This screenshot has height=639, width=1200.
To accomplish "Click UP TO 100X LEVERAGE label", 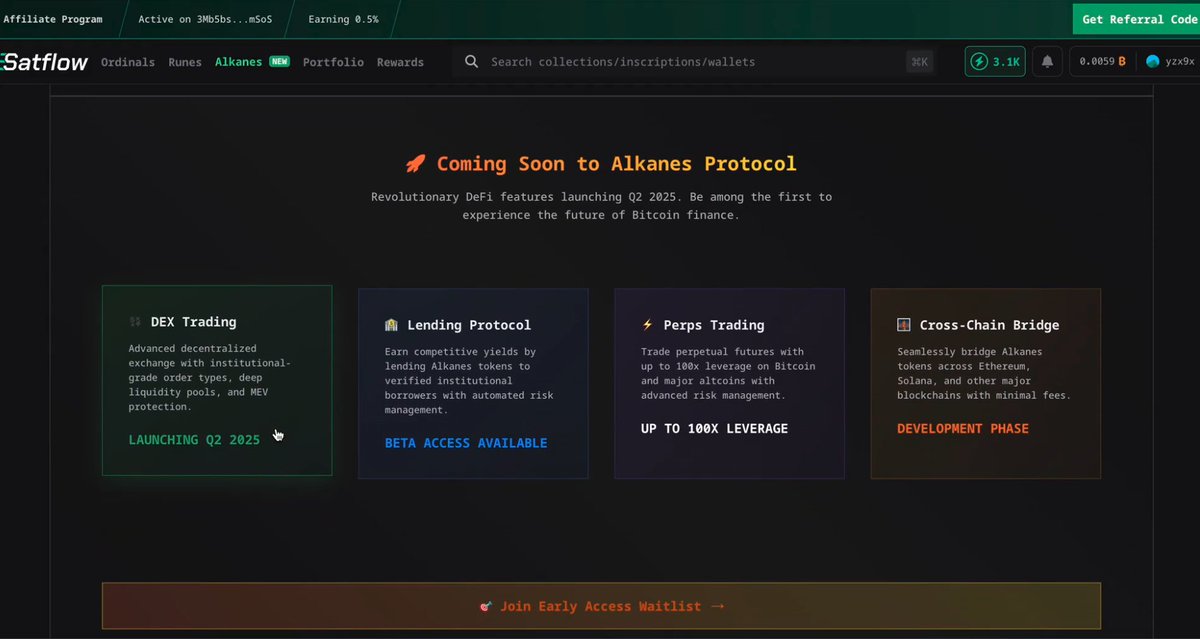I will tap(714, 428).
